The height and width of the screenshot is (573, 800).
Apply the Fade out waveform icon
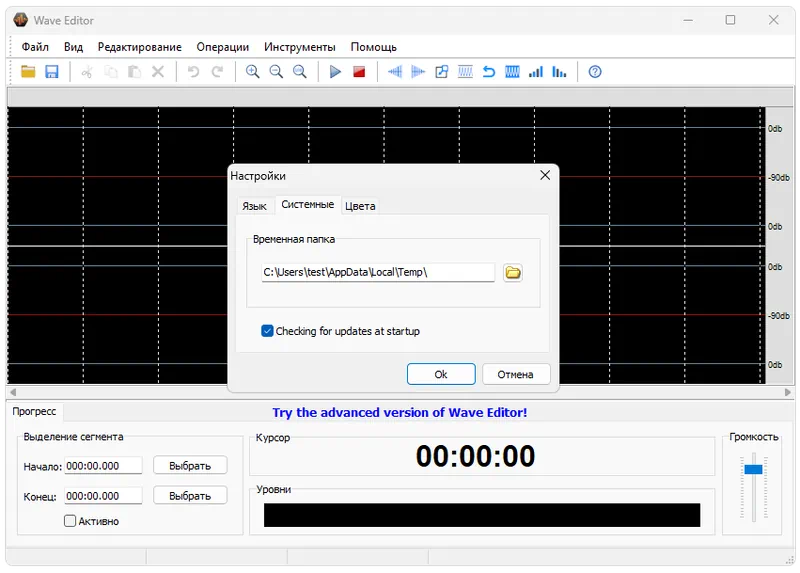[x=418, y=72]
